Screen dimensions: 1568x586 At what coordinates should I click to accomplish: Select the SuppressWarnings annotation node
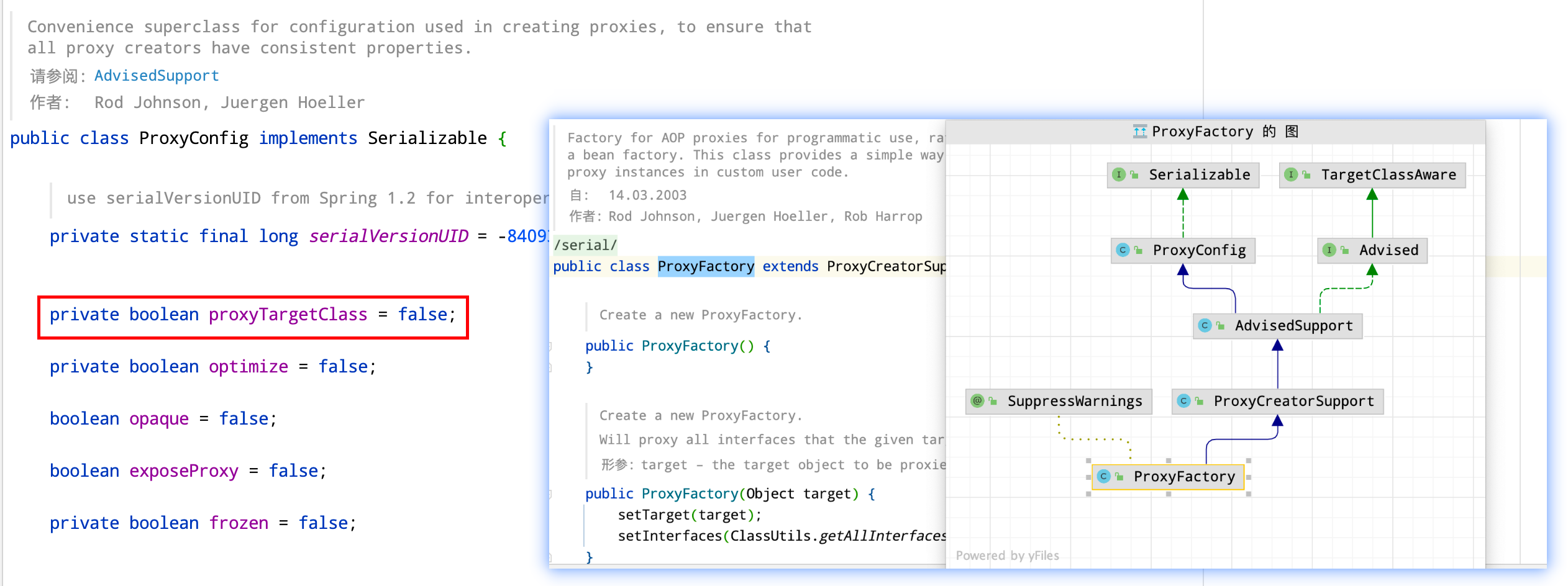click(1059, 401)
